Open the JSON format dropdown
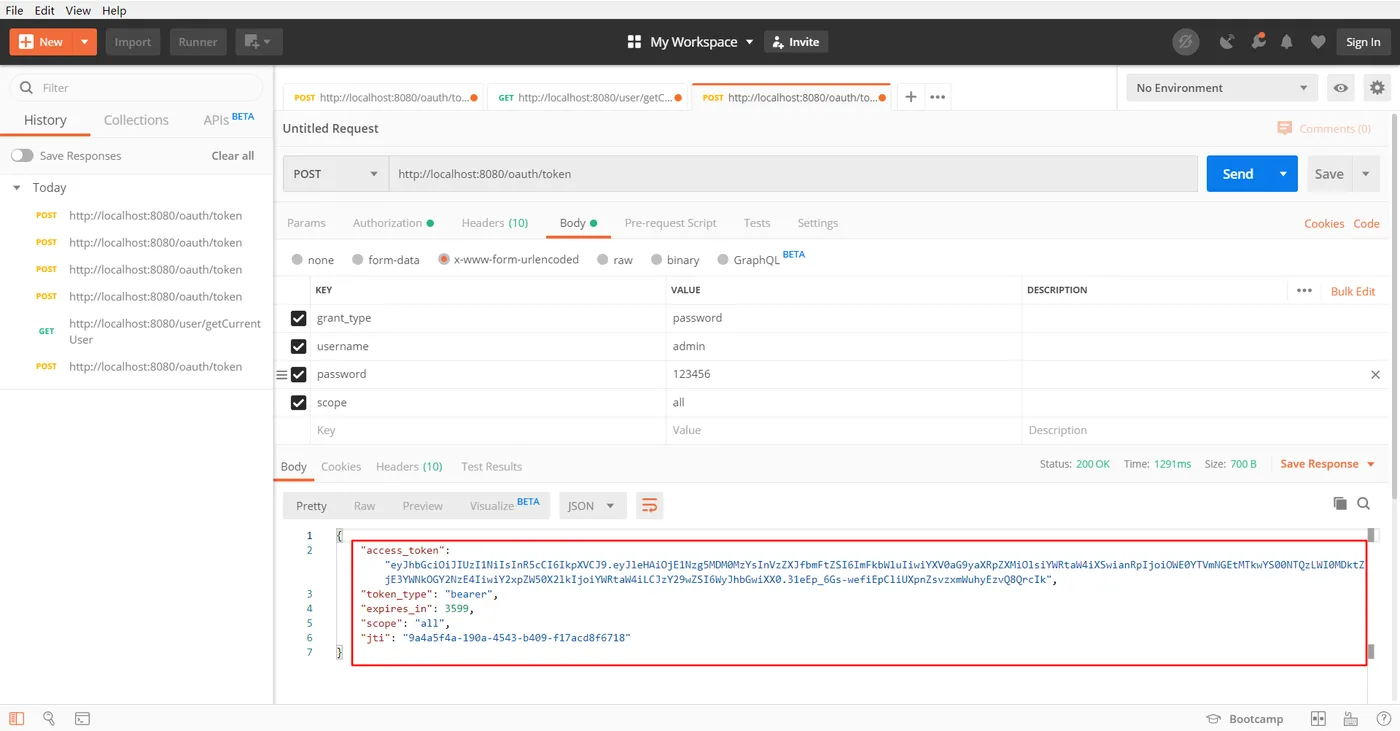1400x731 pixels. (592, 506)
